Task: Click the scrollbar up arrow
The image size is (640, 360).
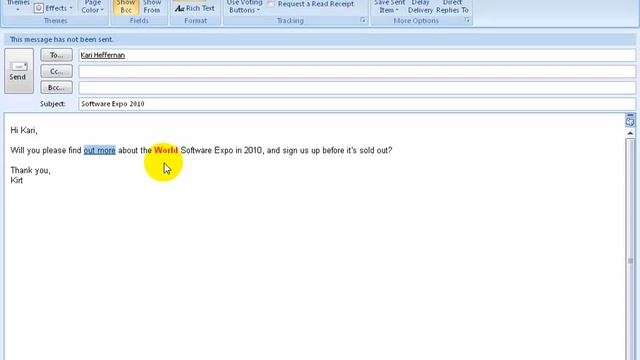Action: click(x=630, y=133)
